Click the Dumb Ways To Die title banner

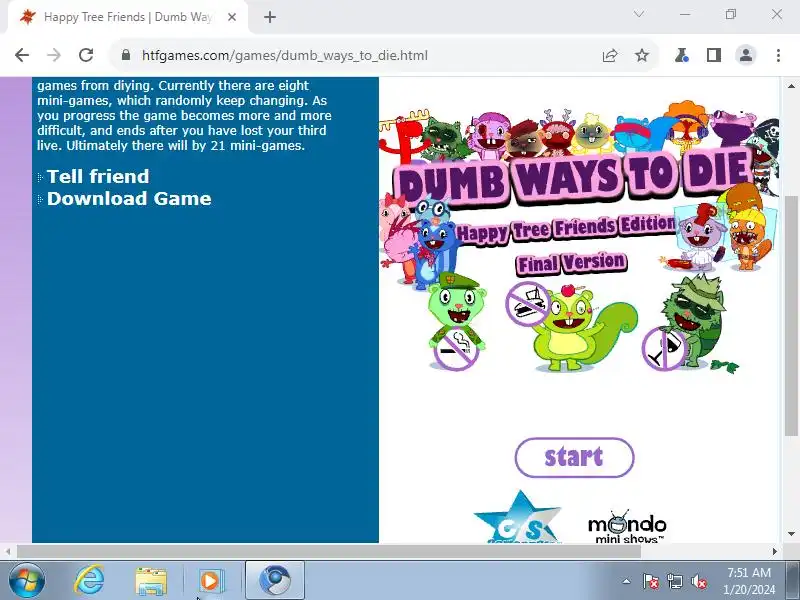click(x=574, y=177)
